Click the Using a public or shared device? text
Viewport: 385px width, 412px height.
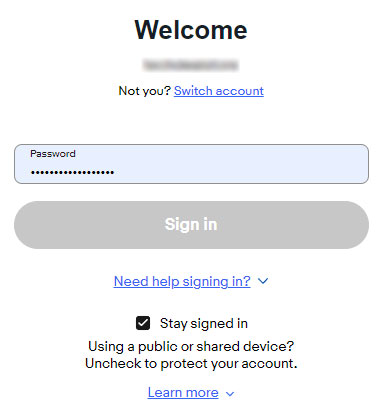191,346
